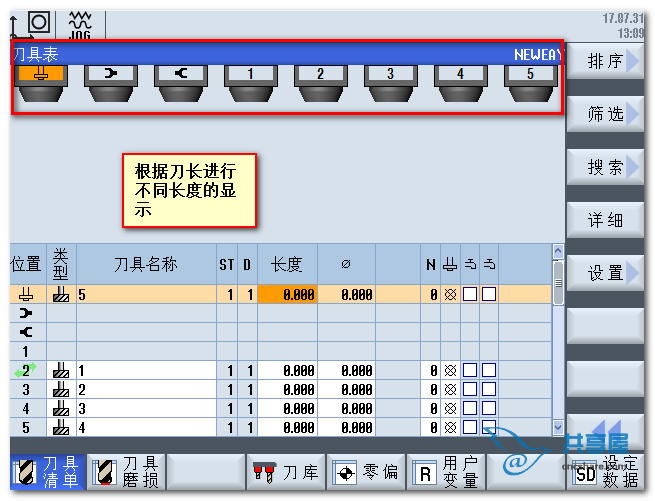Click the 类型 column header
655x501 pixels.
click(61, 264)
